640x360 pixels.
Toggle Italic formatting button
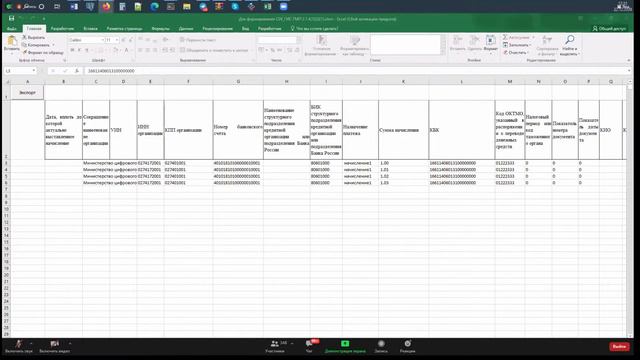click(80, 50)
